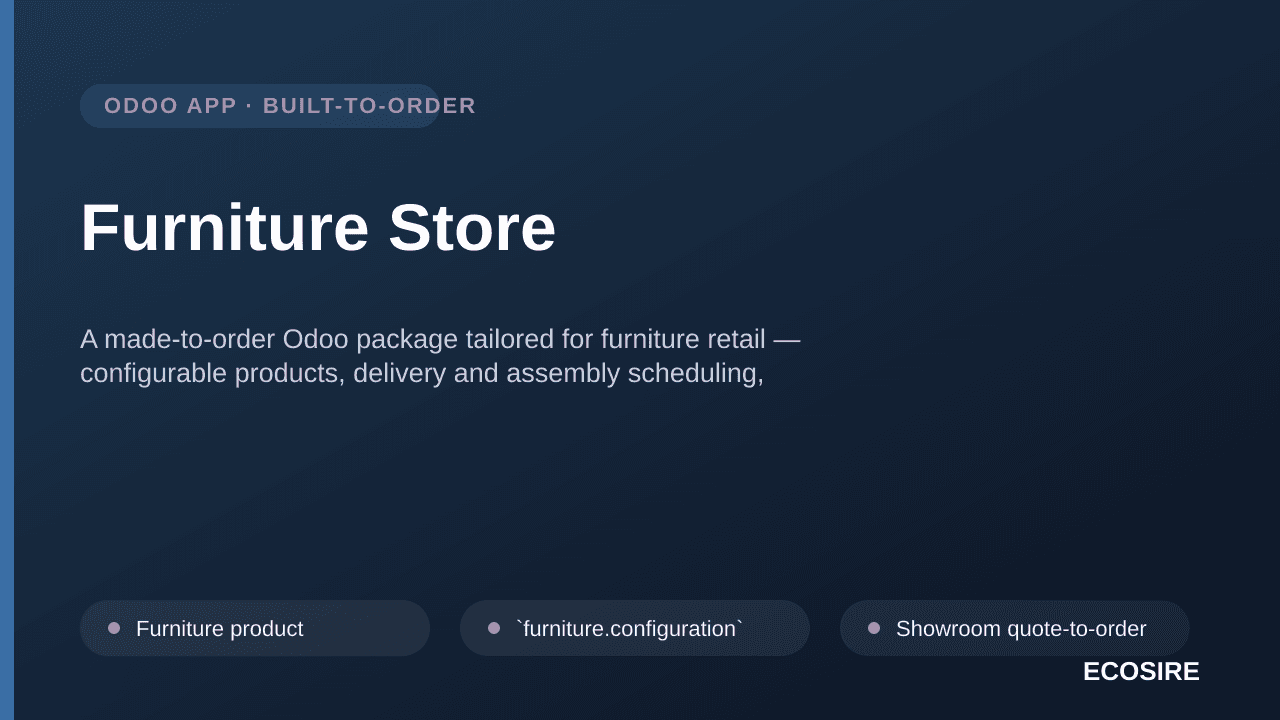The image size is (1280, 720).
Task: Click the words assembly scheduling in the description
Action: (x=635, y=374)
